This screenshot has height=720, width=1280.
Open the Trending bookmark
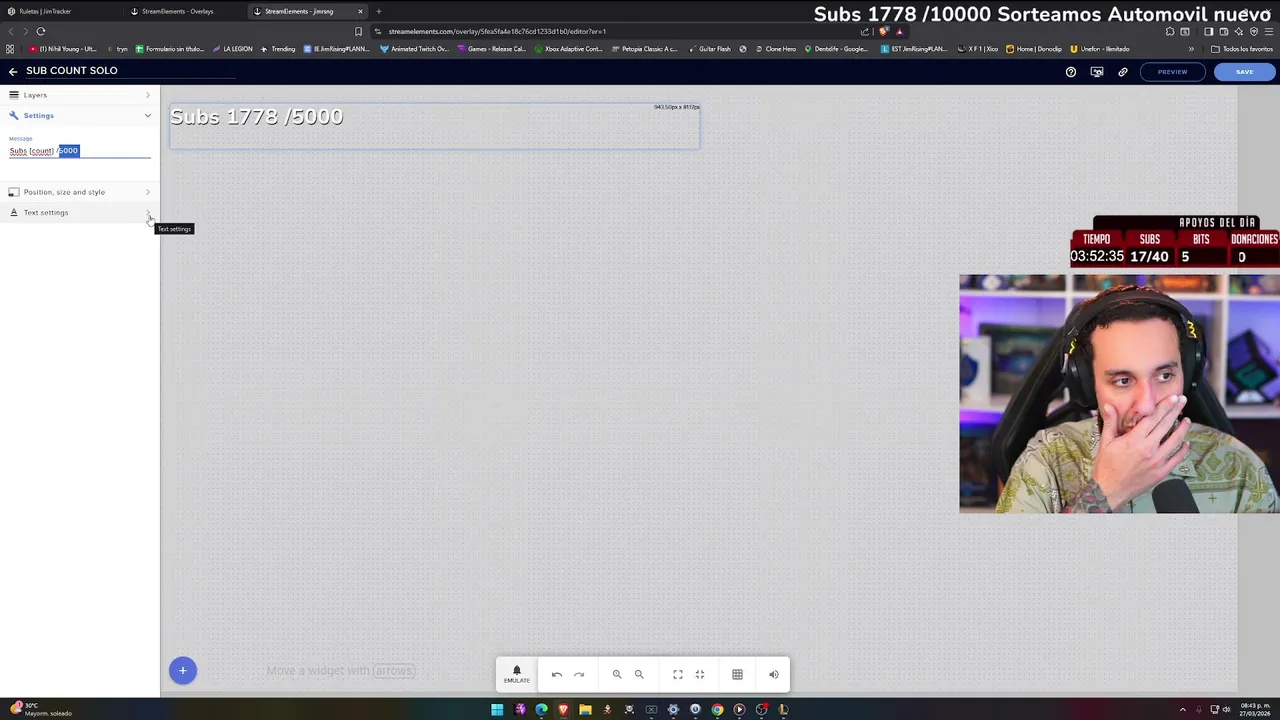(x=278, y=49)
